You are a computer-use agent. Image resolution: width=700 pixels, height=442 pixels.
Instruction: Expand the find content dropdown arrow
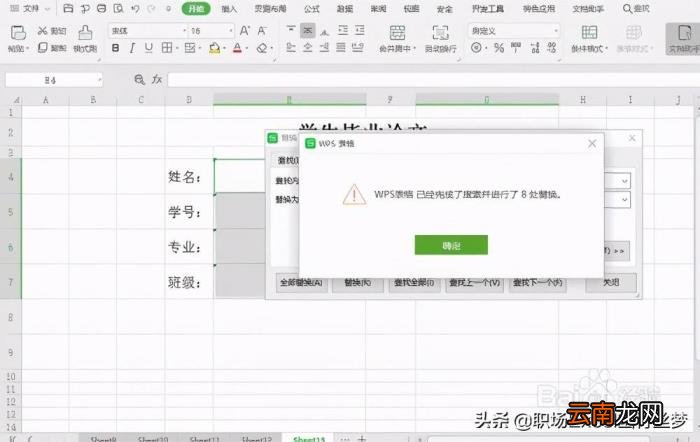625,181
